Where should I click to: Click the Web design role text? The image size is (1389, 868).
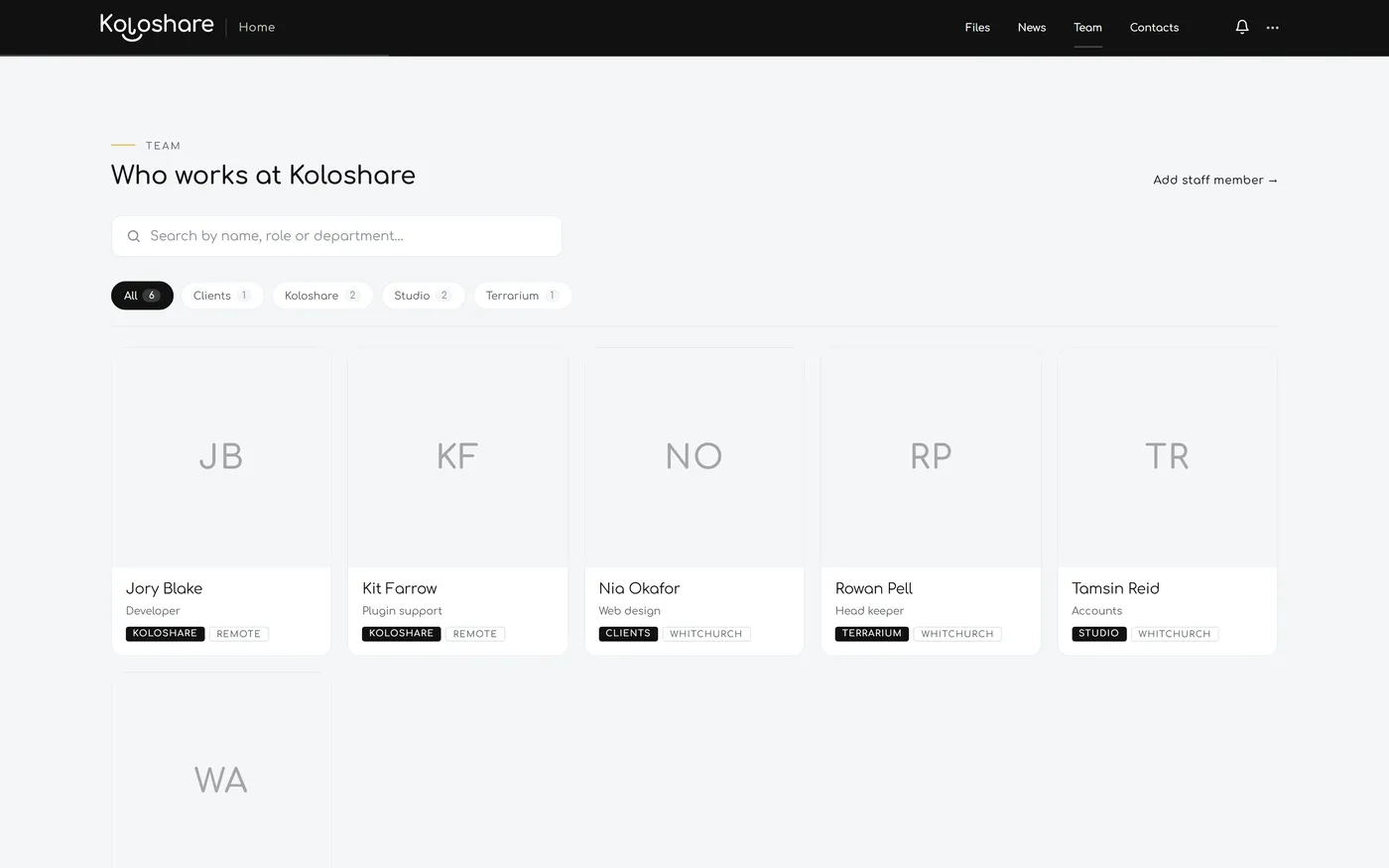pyautogui.click(x=629, y=611)
